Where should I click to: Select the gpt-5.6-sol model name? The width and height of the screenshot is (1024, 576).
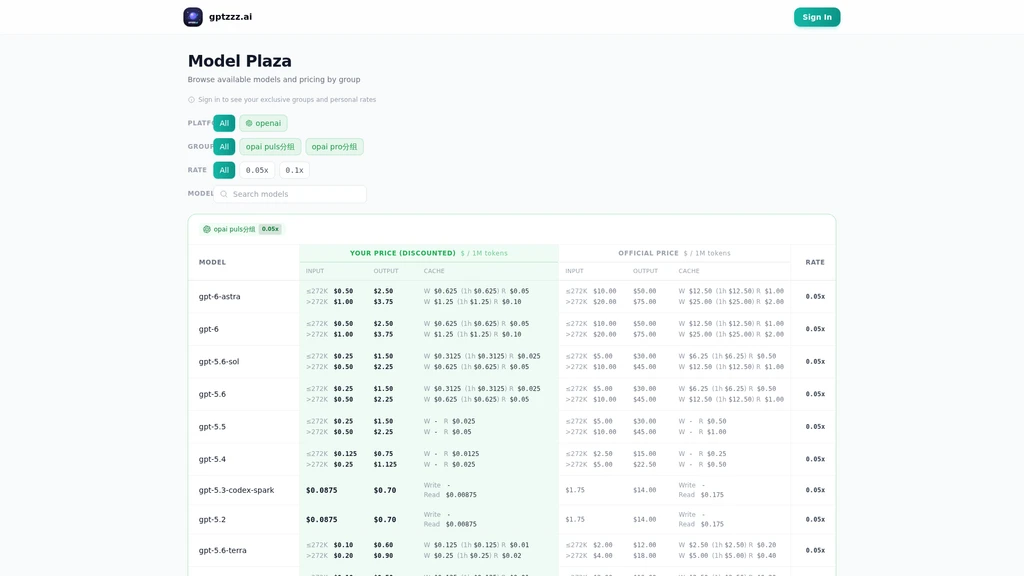[x=219, y=362]
